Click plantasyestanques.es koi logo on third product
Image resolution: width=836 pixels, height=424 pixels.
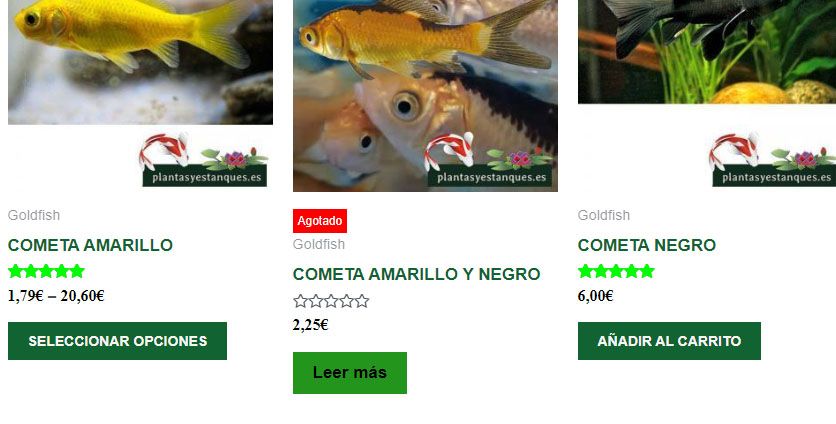pyautogui.click(x=773, y=159)
